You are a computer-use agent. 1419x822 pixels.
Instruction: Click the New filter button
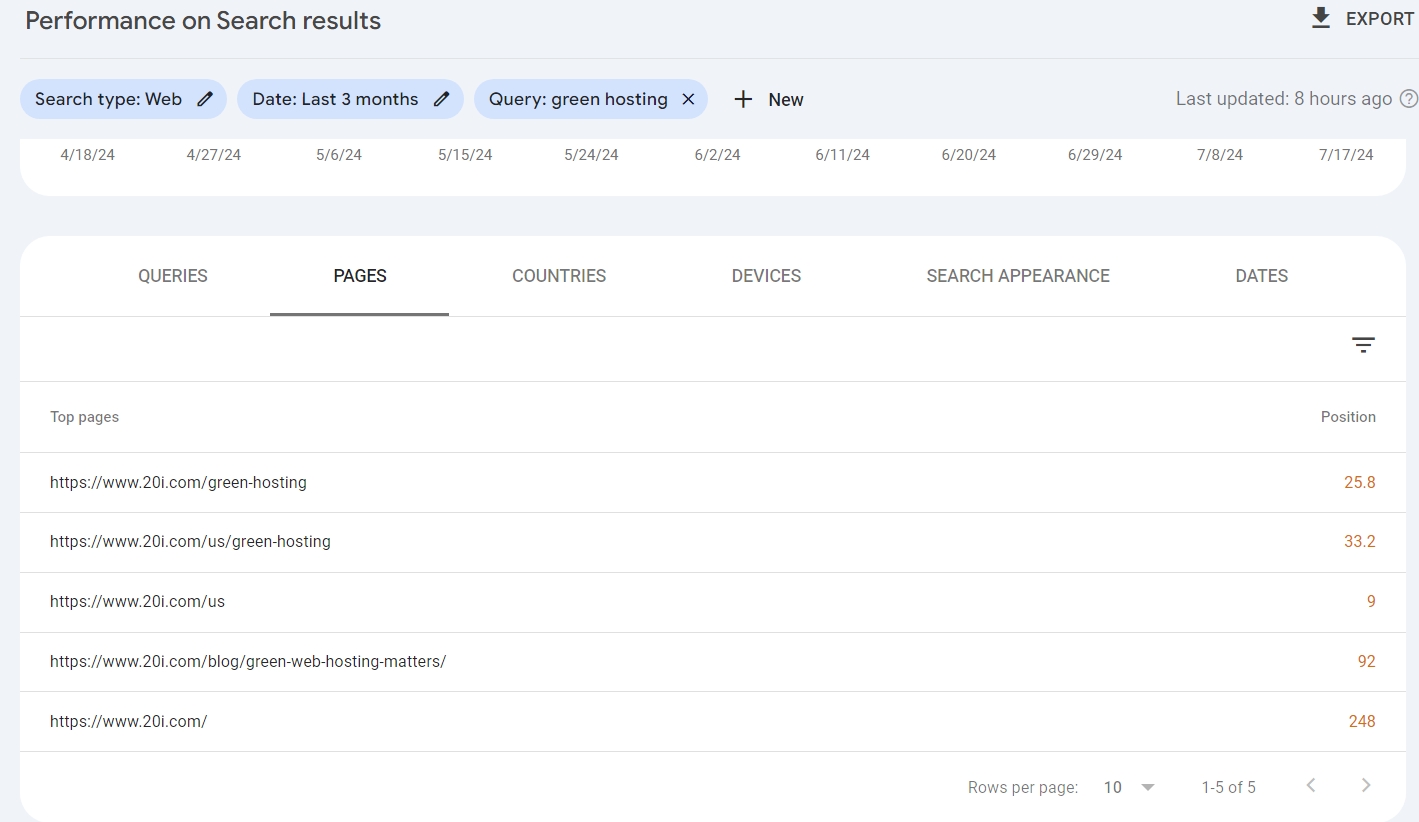(786, 99)
